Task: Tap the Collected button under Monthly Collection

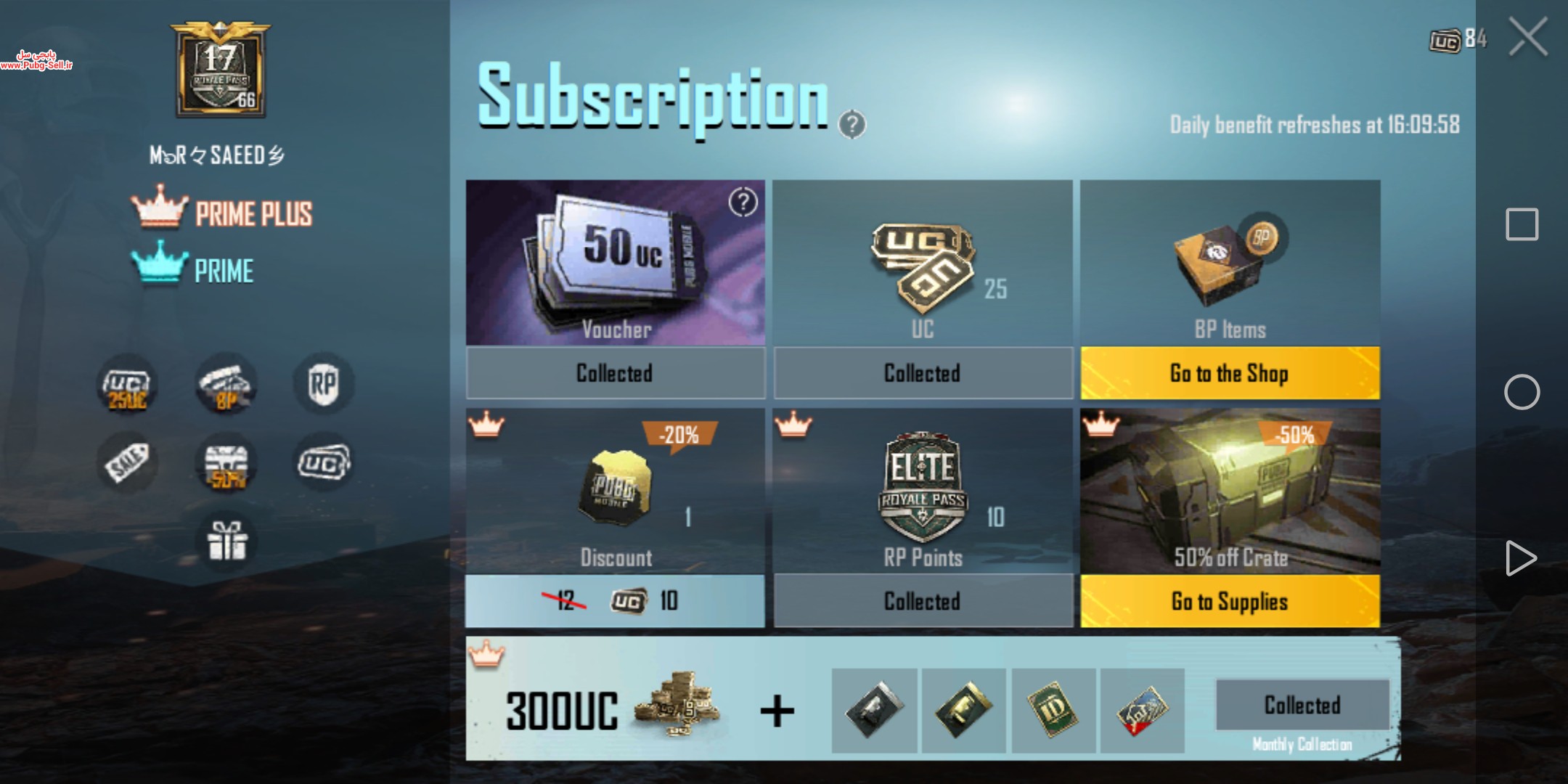Action: [1302, 705]
